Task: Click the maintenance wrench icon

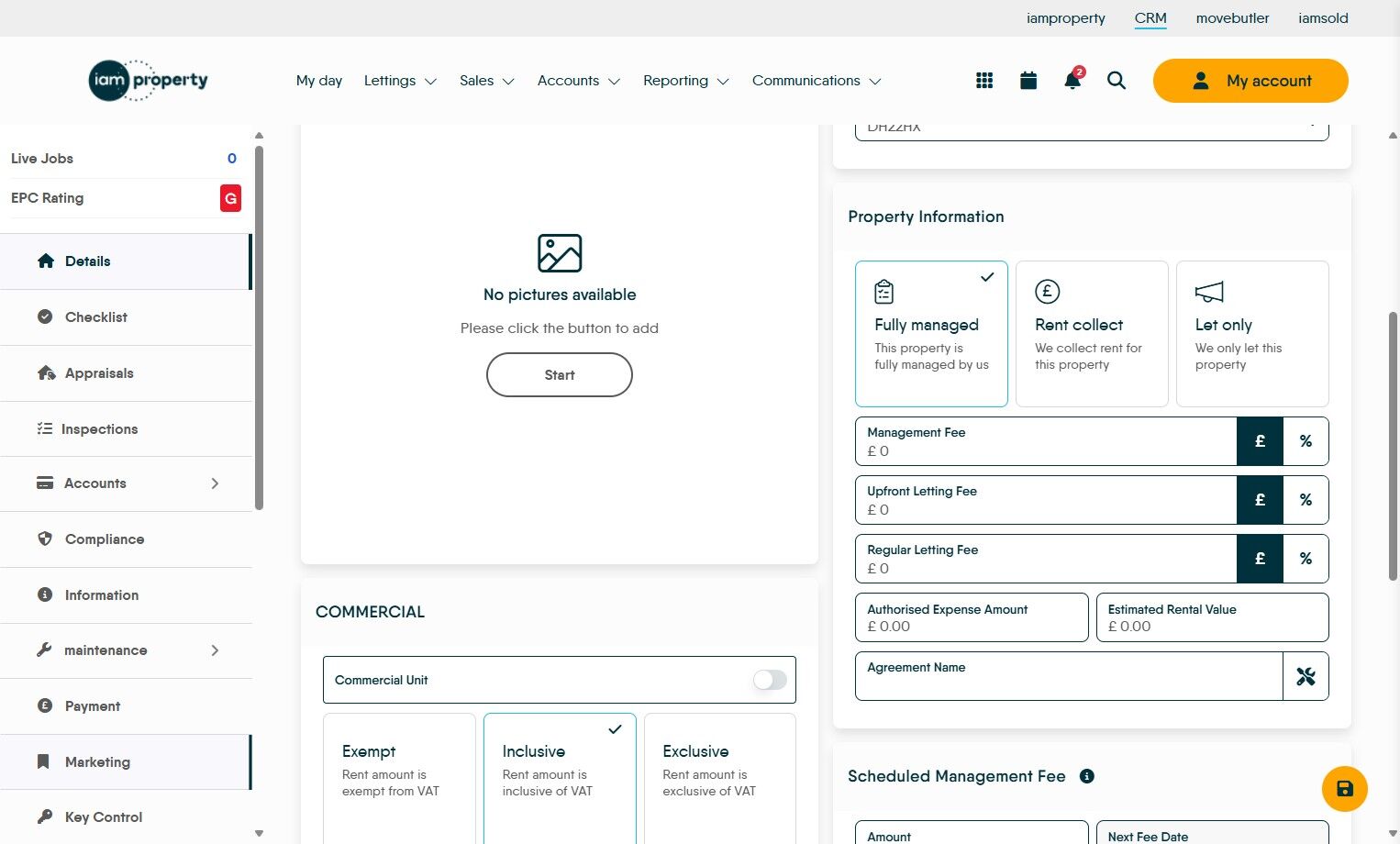Action: tap(44, 650)
